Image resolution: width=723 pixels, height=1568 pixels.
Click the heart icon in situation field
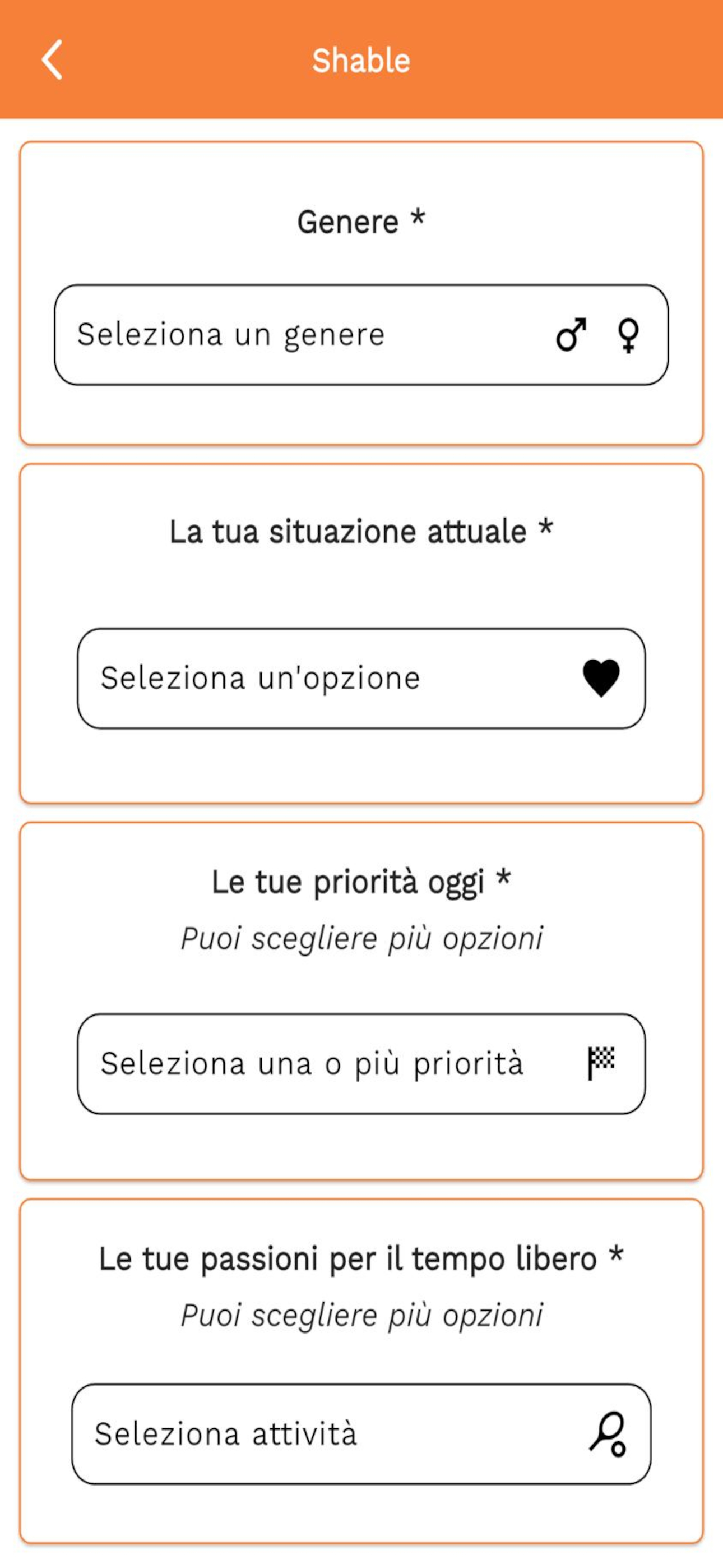coord(601,677)
